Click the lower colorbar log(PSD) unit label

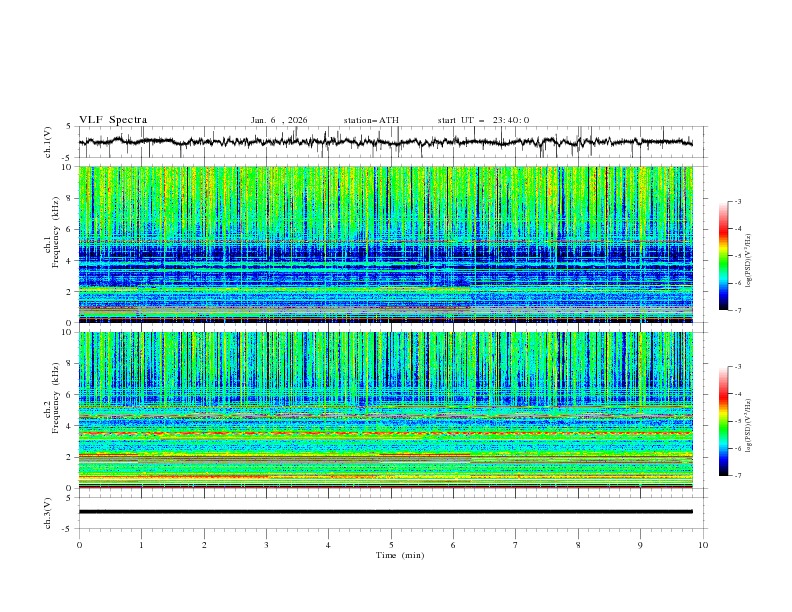click(x=748, y=421)
